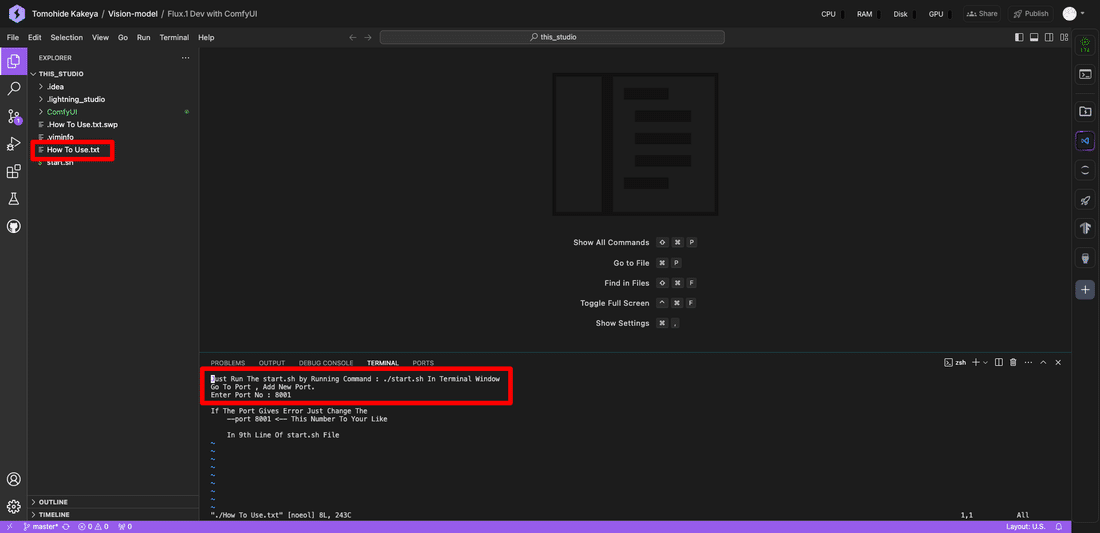Open the Drive folder app icon
1100x533 pixels.
(x=1085, y=111)
